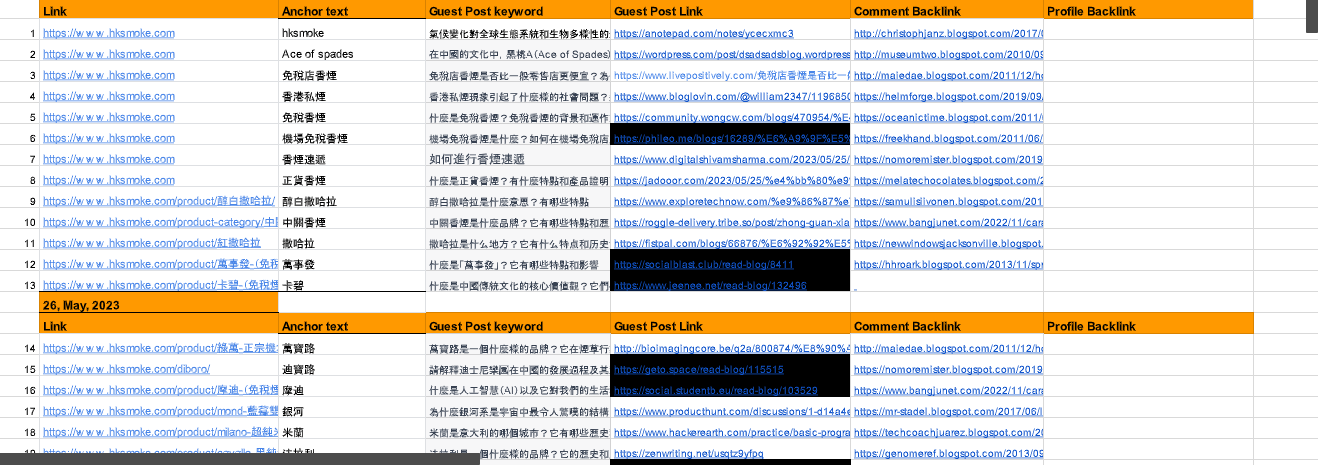
Task: Open the genomeref.blogspot.com comment backlink
Action: click(948, 453)
